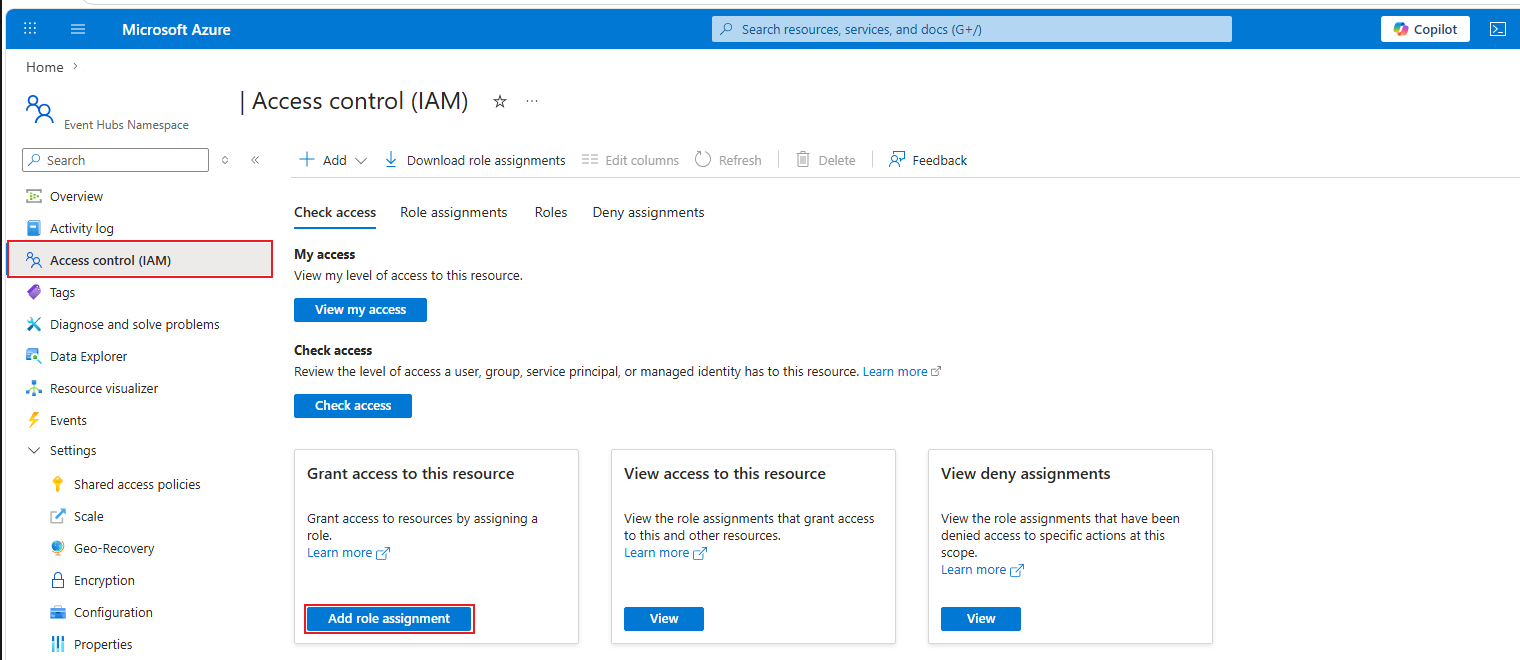Open the Deny assignments tab
The width and height of the screenshot is (1520, 660).
tap(648, 212)
